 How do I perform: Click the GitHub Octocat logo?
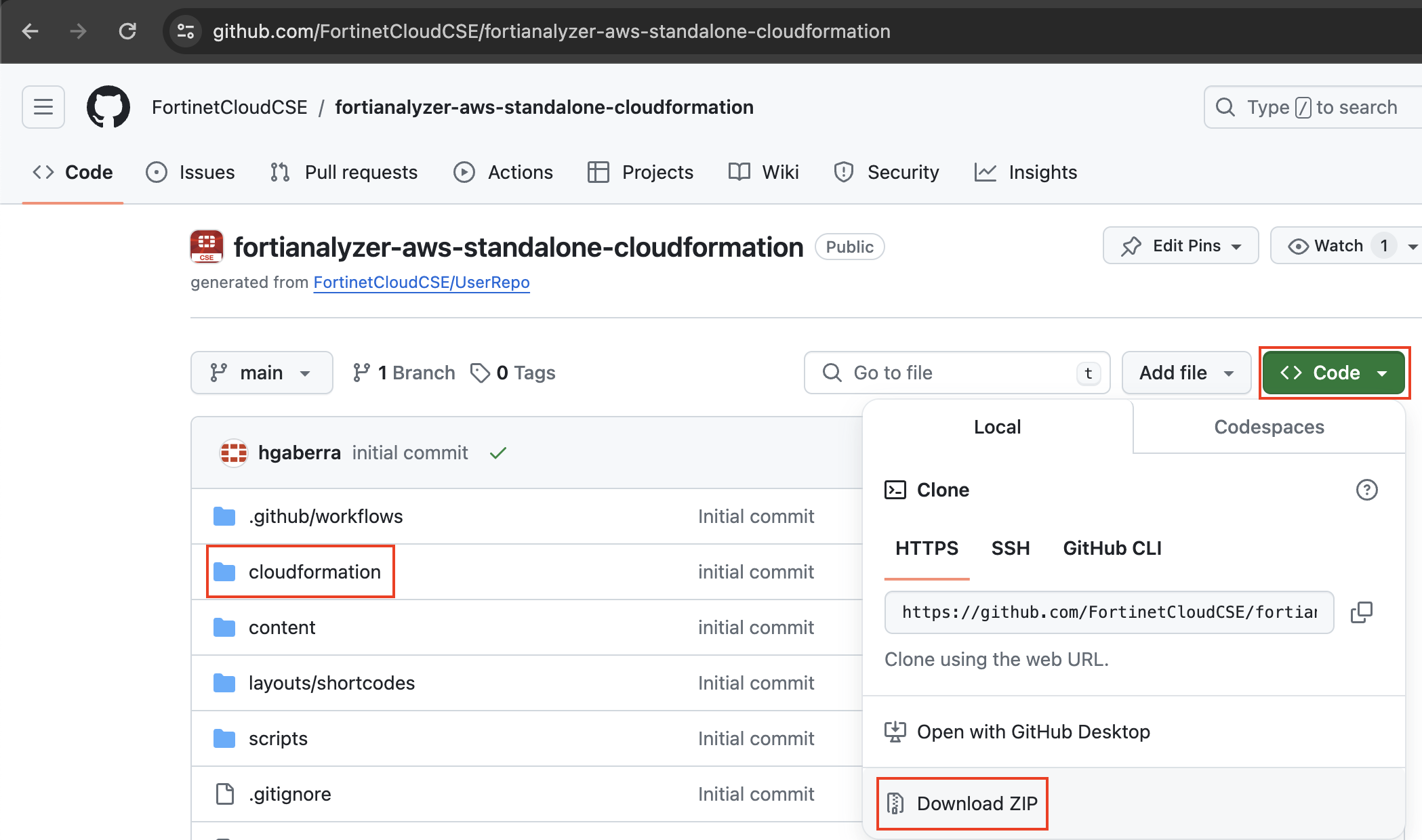tap(108, 107)
